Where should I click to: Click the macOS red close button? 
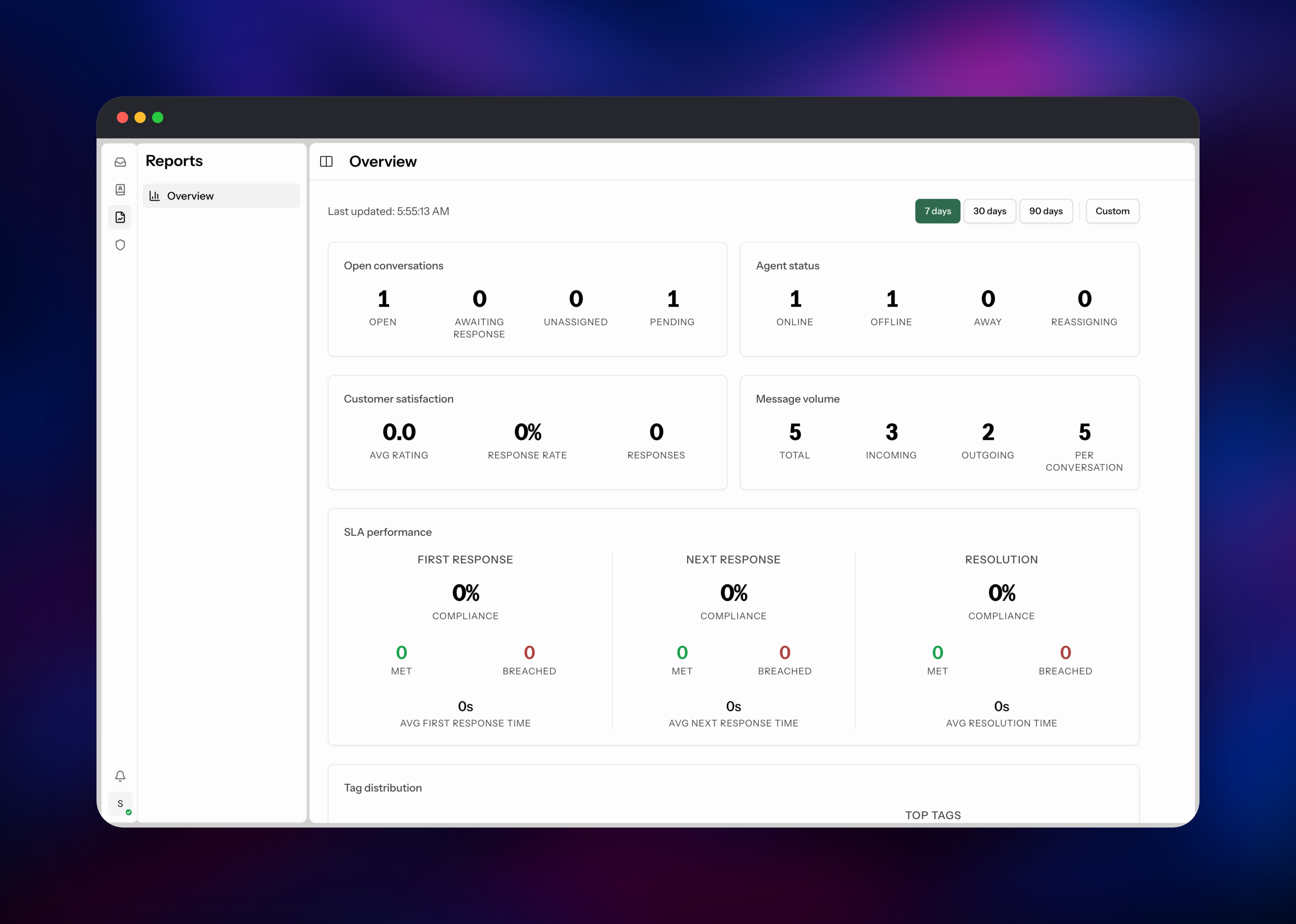[x=122, y=117]
